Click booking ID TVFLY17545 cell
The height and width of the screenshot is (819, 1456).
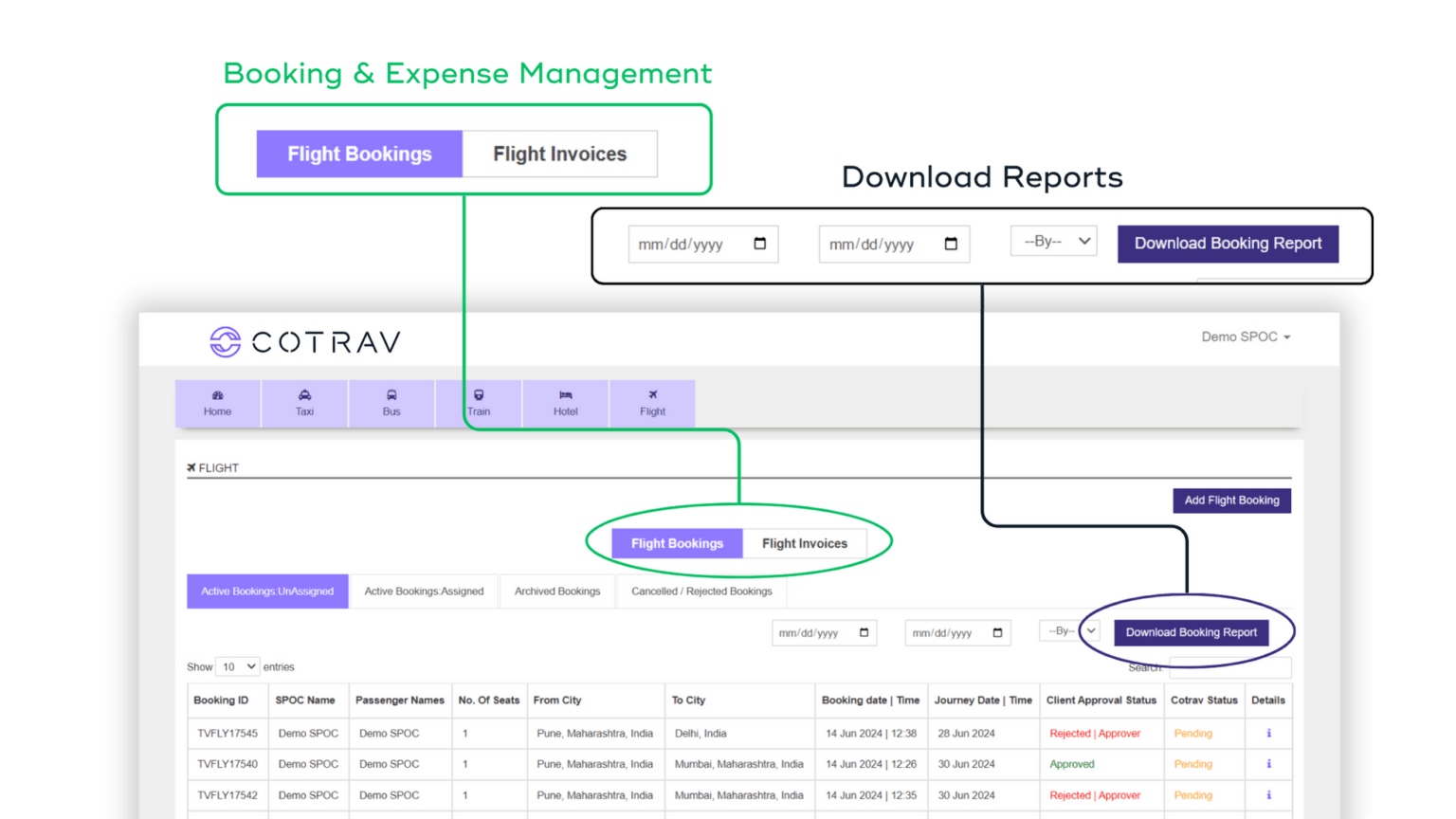coord(227,734)
